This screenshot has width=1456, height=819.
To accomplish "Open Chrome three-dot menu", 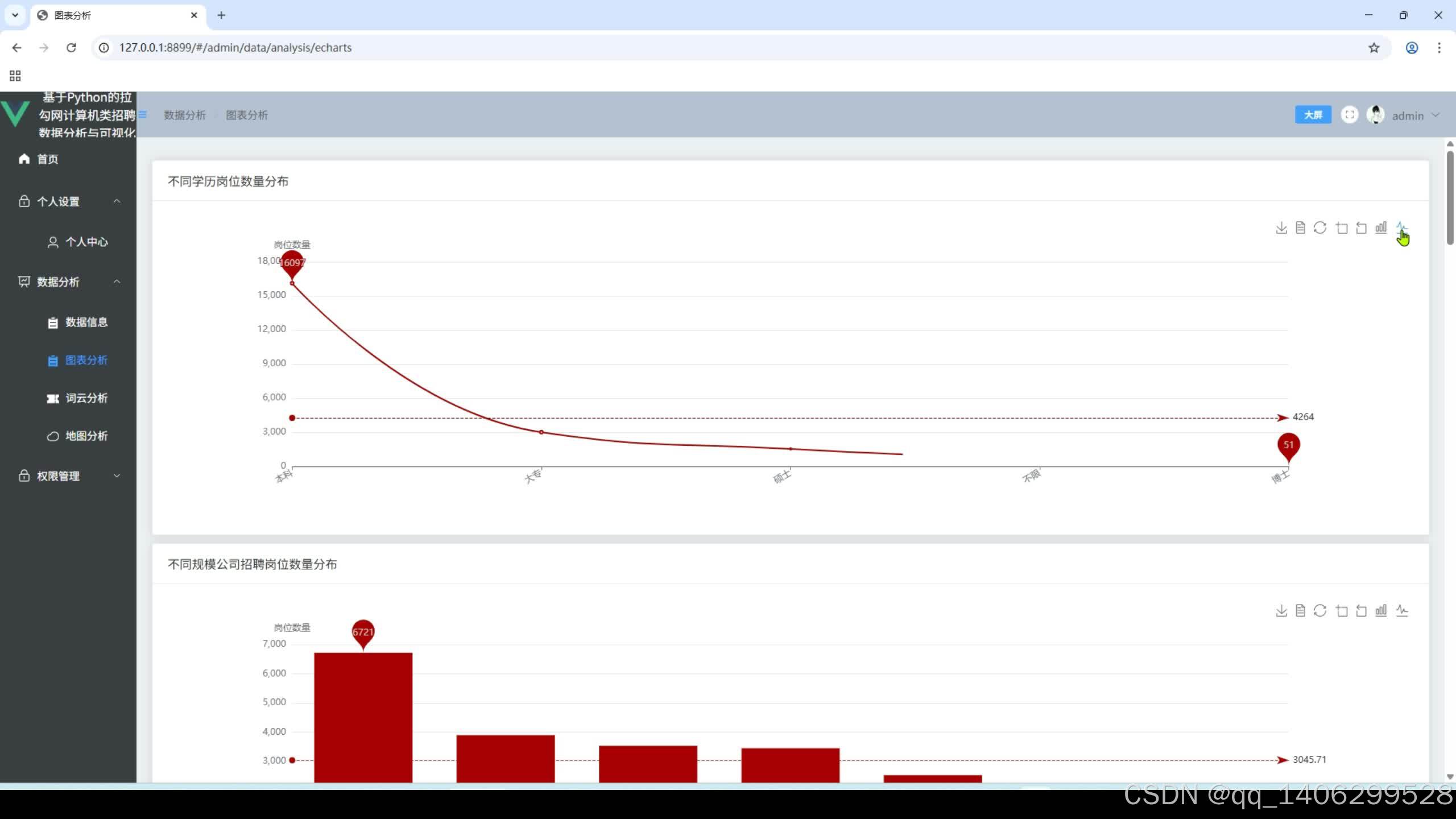I will (1440, 48).
